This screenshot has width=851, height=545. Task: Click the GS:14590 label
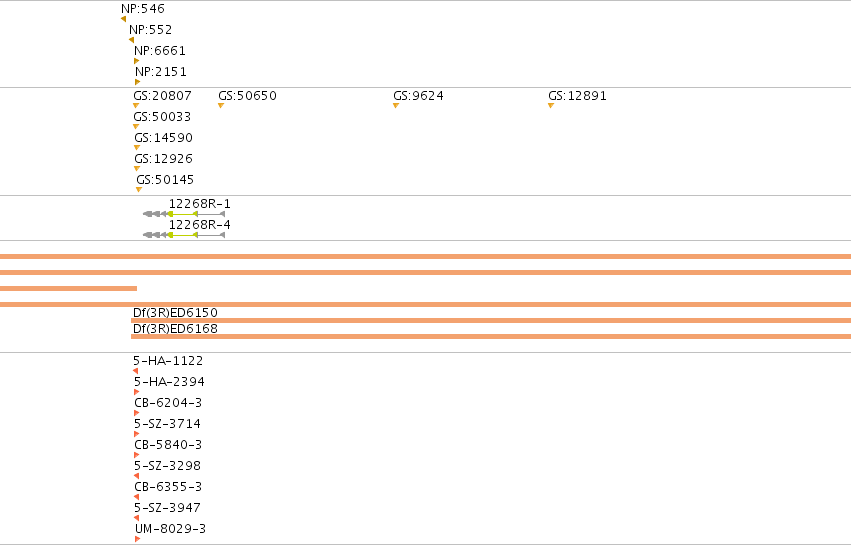pos(163,138)
